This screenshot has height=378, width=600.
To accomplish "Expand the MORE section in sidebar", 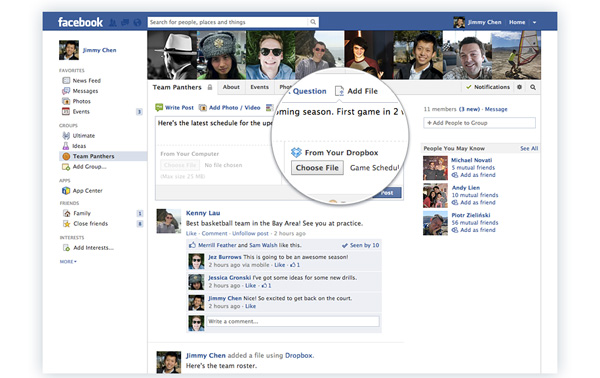I will click(x=68, y=261).
